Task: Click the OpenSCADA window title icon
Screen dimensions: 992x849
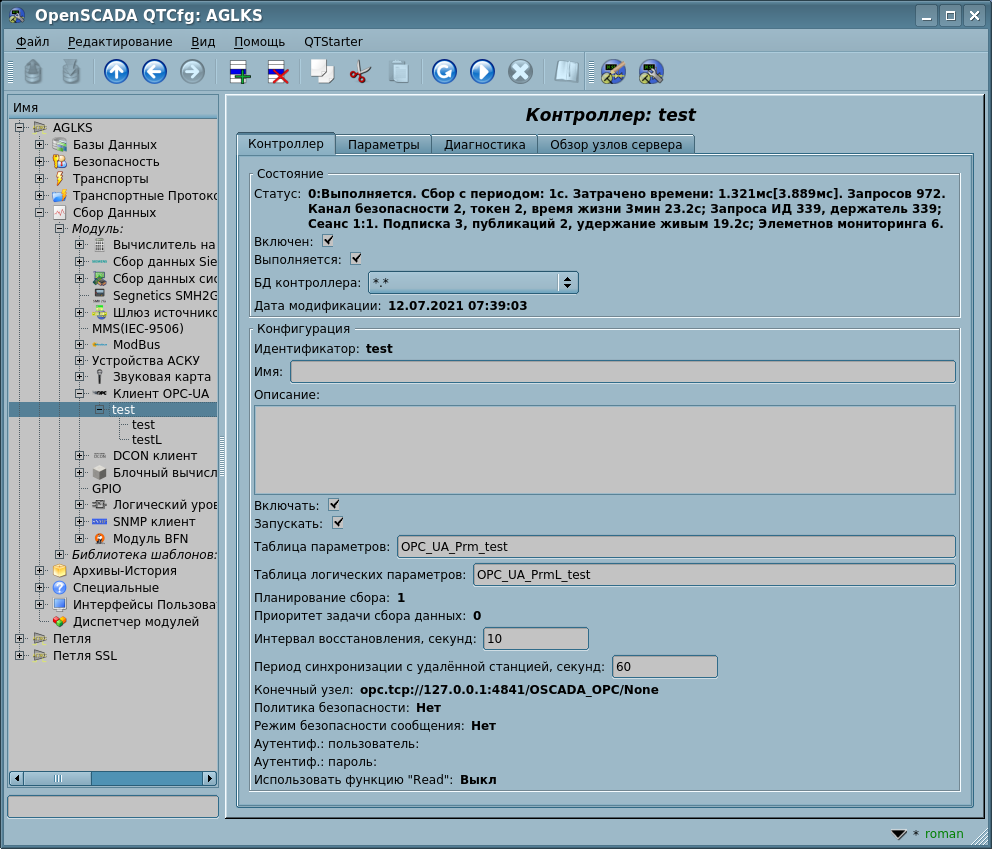Action: point(16,15)
